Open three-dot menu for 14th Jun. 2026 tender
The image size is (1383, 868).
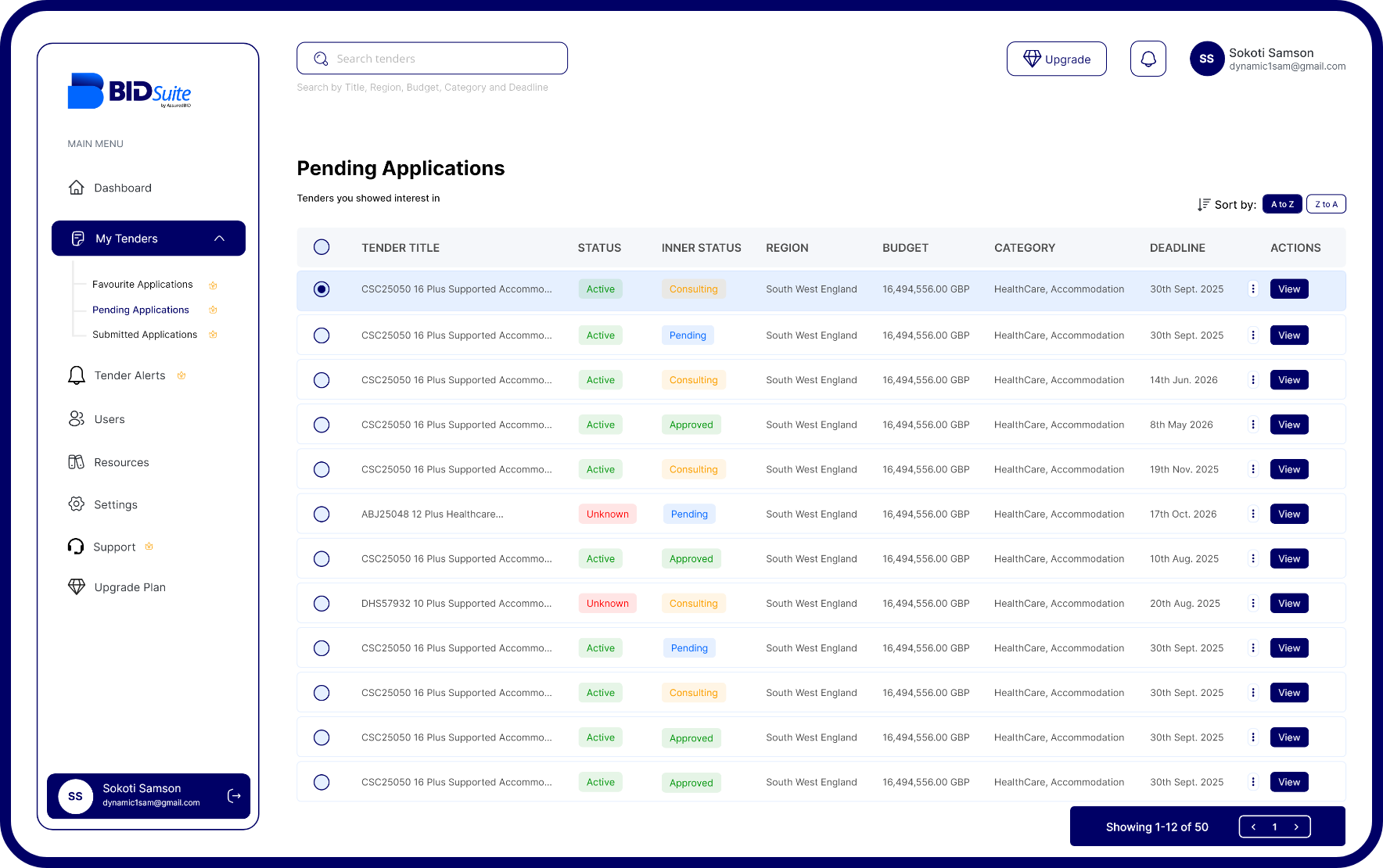(x=1253, y=380)
